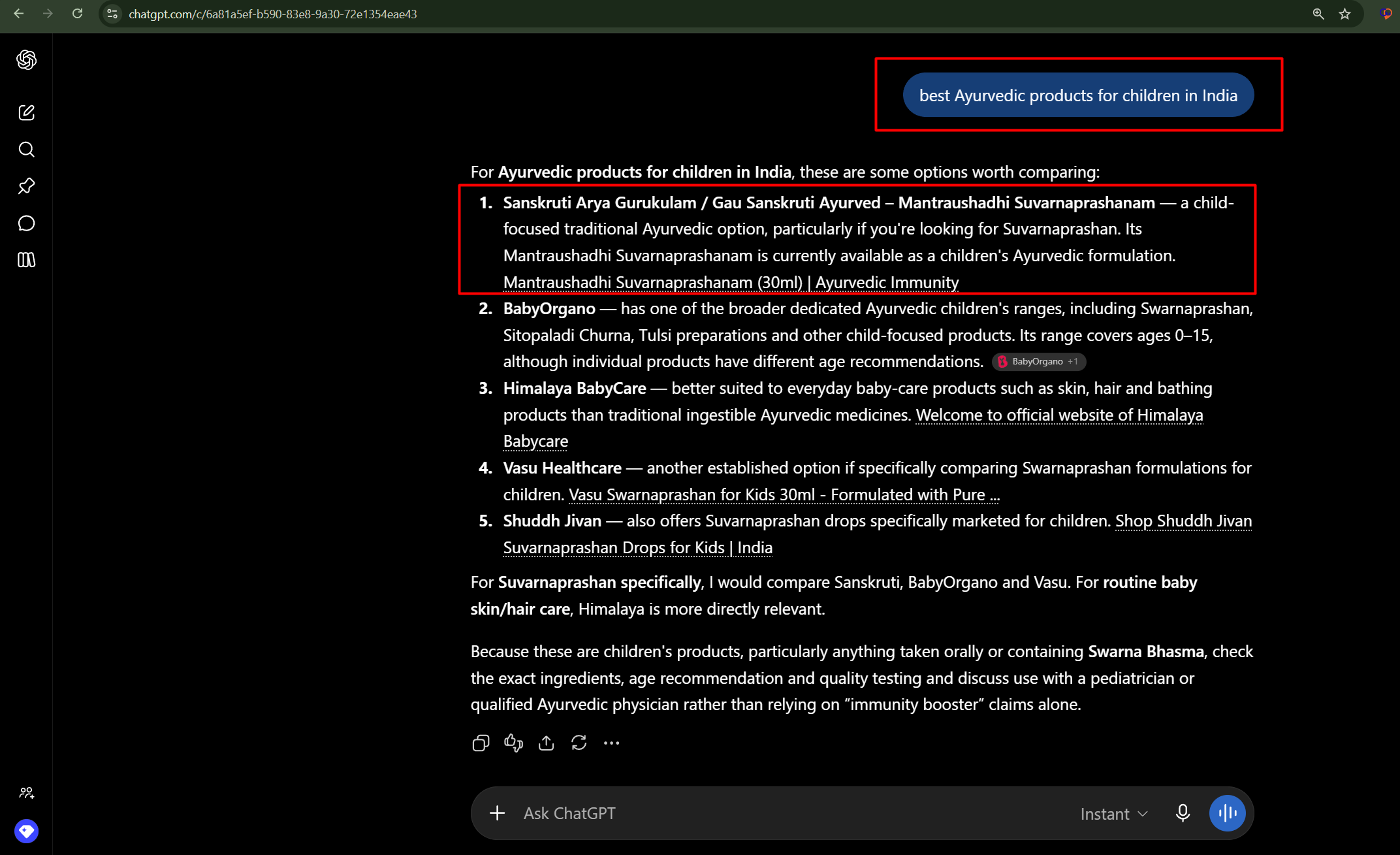The image size is (1400, 855).
Task: Open the pinned items pin icon
Action: click(26, 186)
